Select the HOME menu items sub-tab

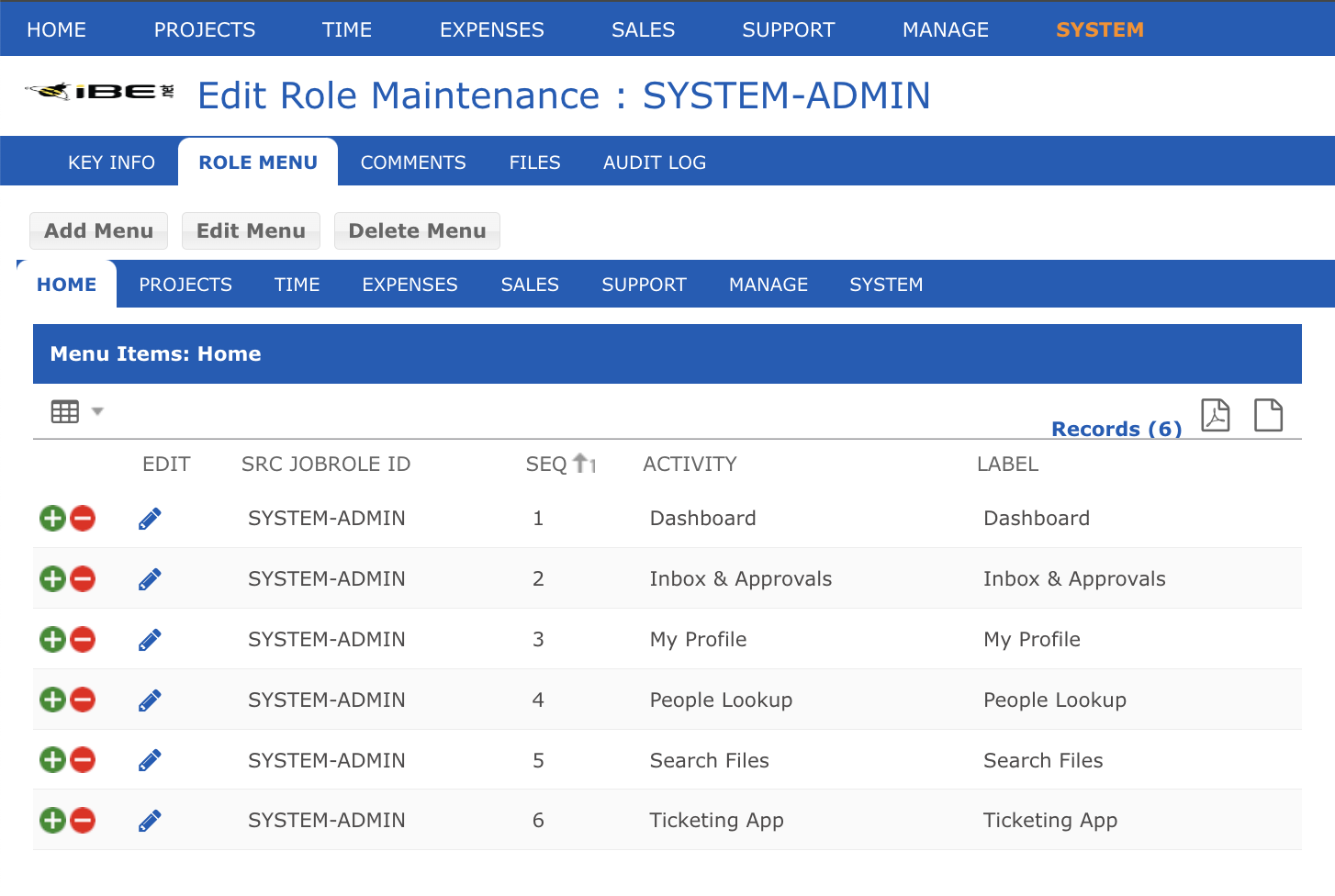coord(67,285)
